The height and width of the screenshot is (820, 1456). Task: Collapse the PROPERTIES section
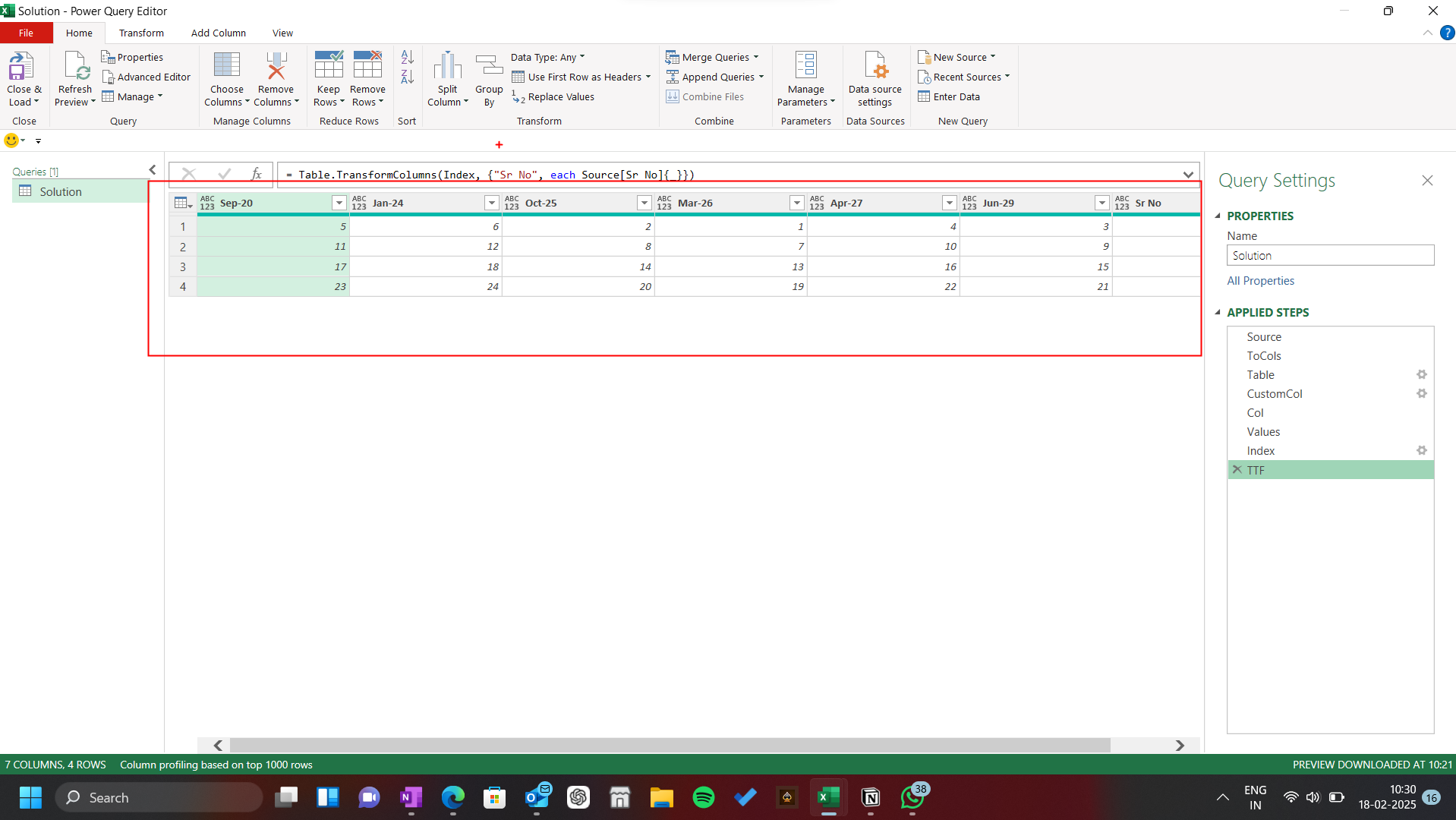(1218, 216)
